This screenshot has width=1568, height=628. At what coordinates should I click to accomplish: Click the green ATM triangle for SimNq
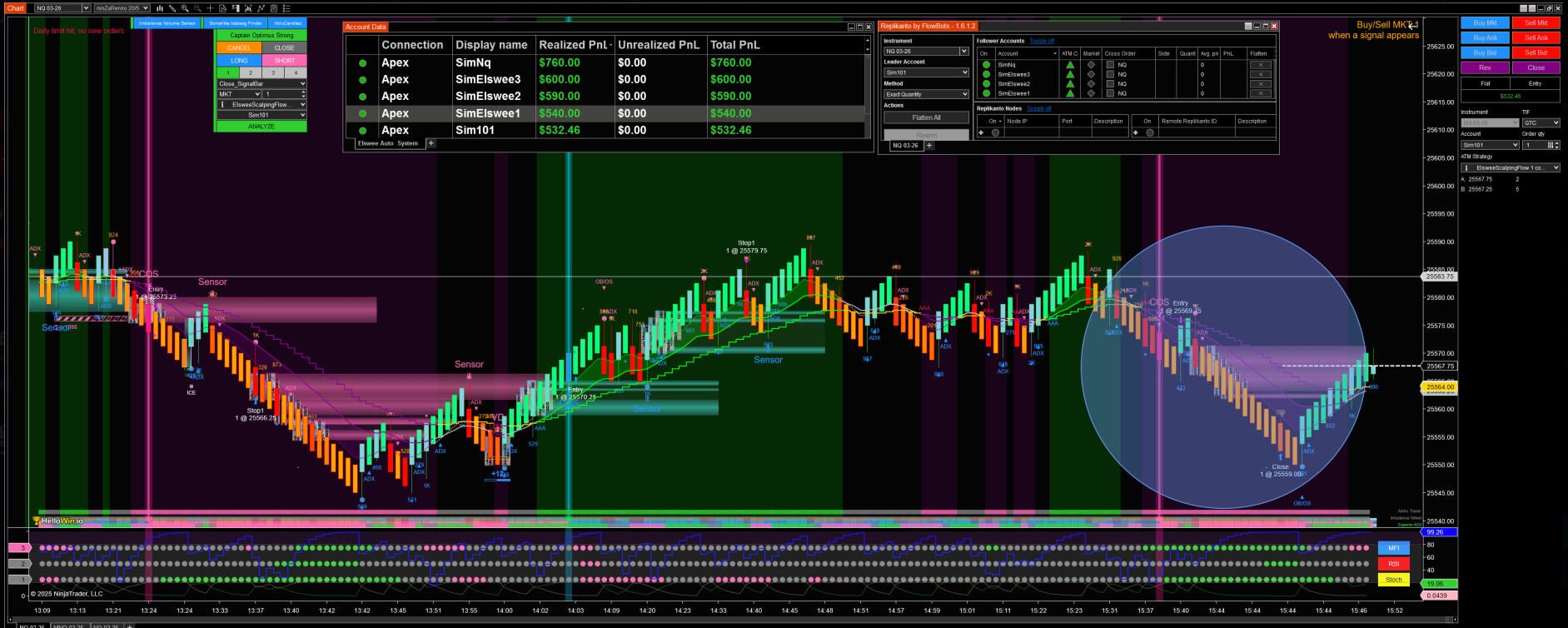(1070, 65)
